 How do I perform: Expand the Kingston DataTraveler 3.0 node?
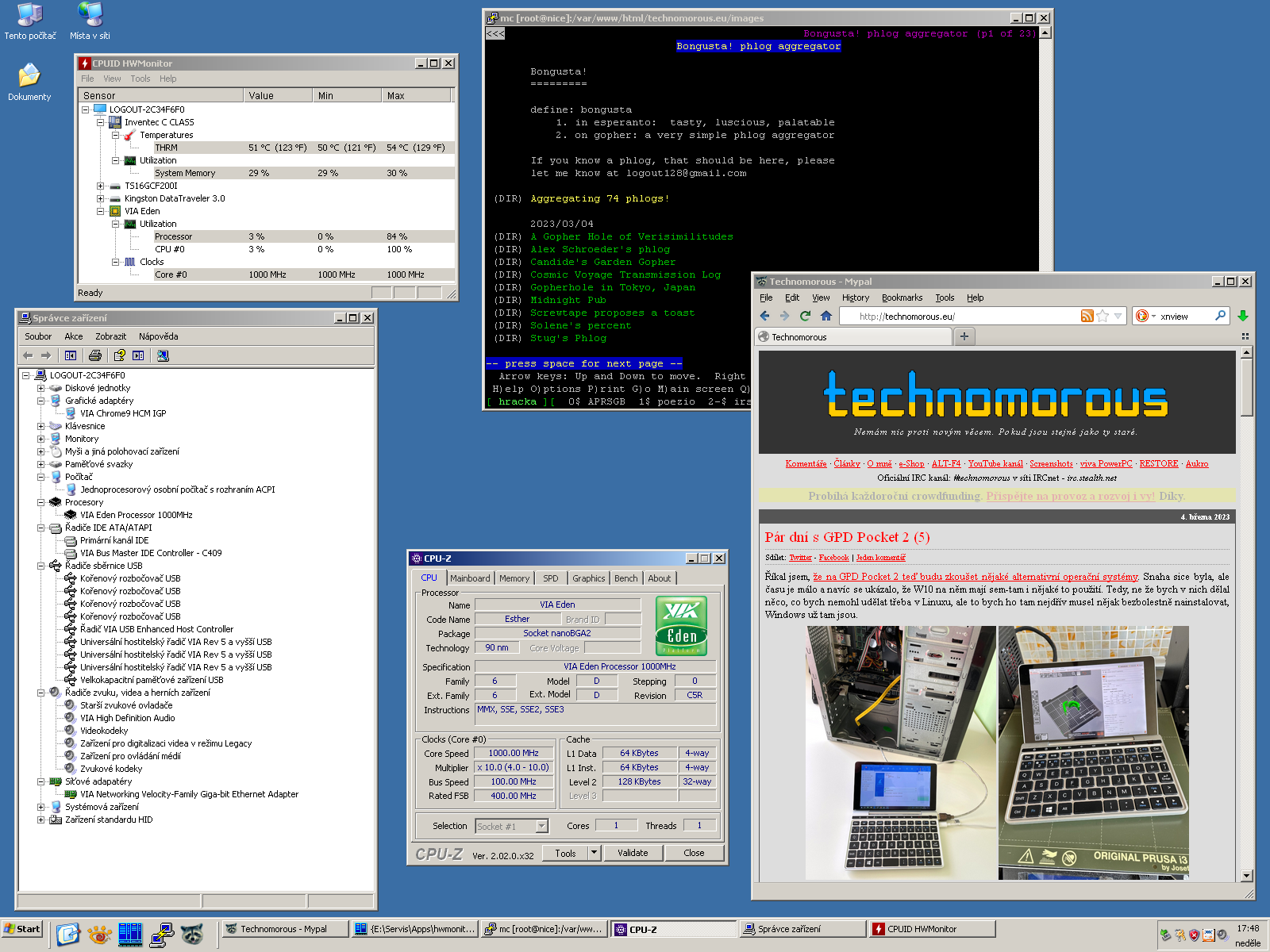coord(101,198)
